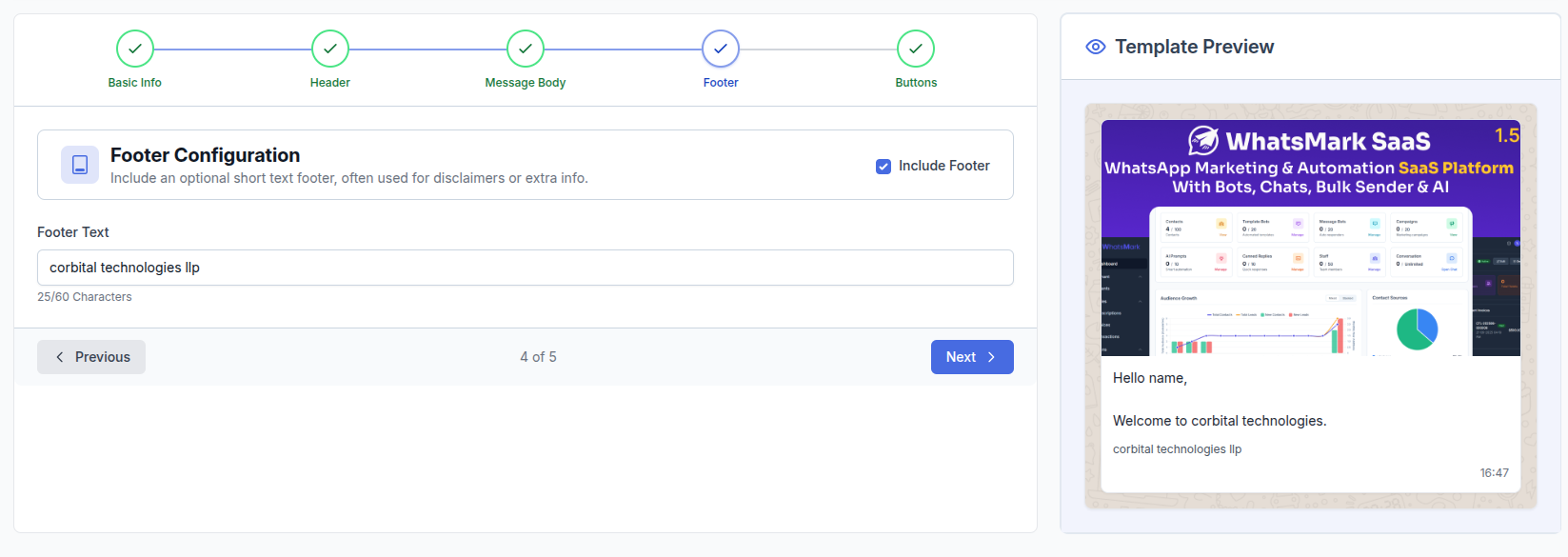Toggle footer via the Include Footer label
Image resolution: width=1568 pixels, height=557 pixels.
944,166
